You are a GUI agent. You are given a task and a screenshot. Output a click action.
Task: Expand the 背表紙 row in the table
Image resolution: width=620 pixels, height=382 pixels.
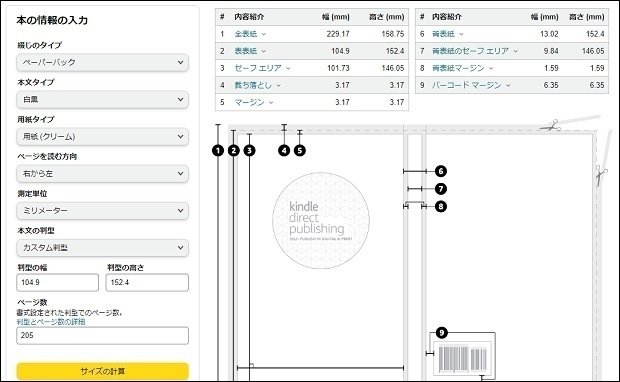point(448,34)
